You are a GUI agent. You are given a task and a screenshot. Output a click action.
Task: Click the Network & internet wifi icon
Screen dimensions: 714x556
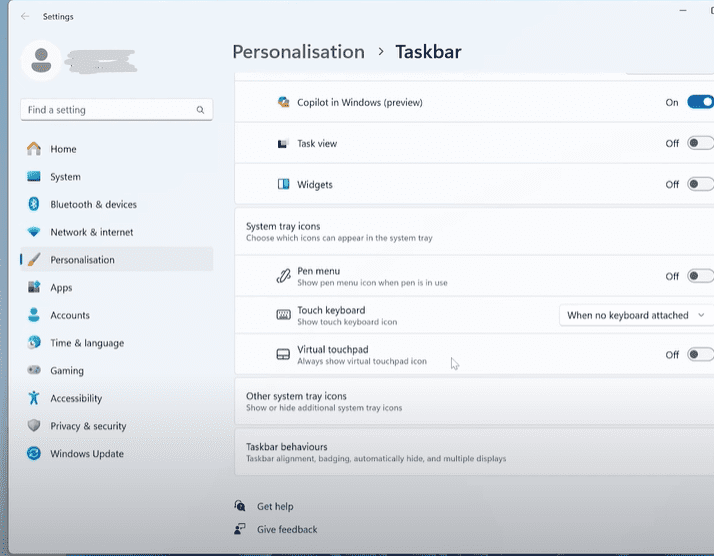pyautogui.click(x=34, y=232)
